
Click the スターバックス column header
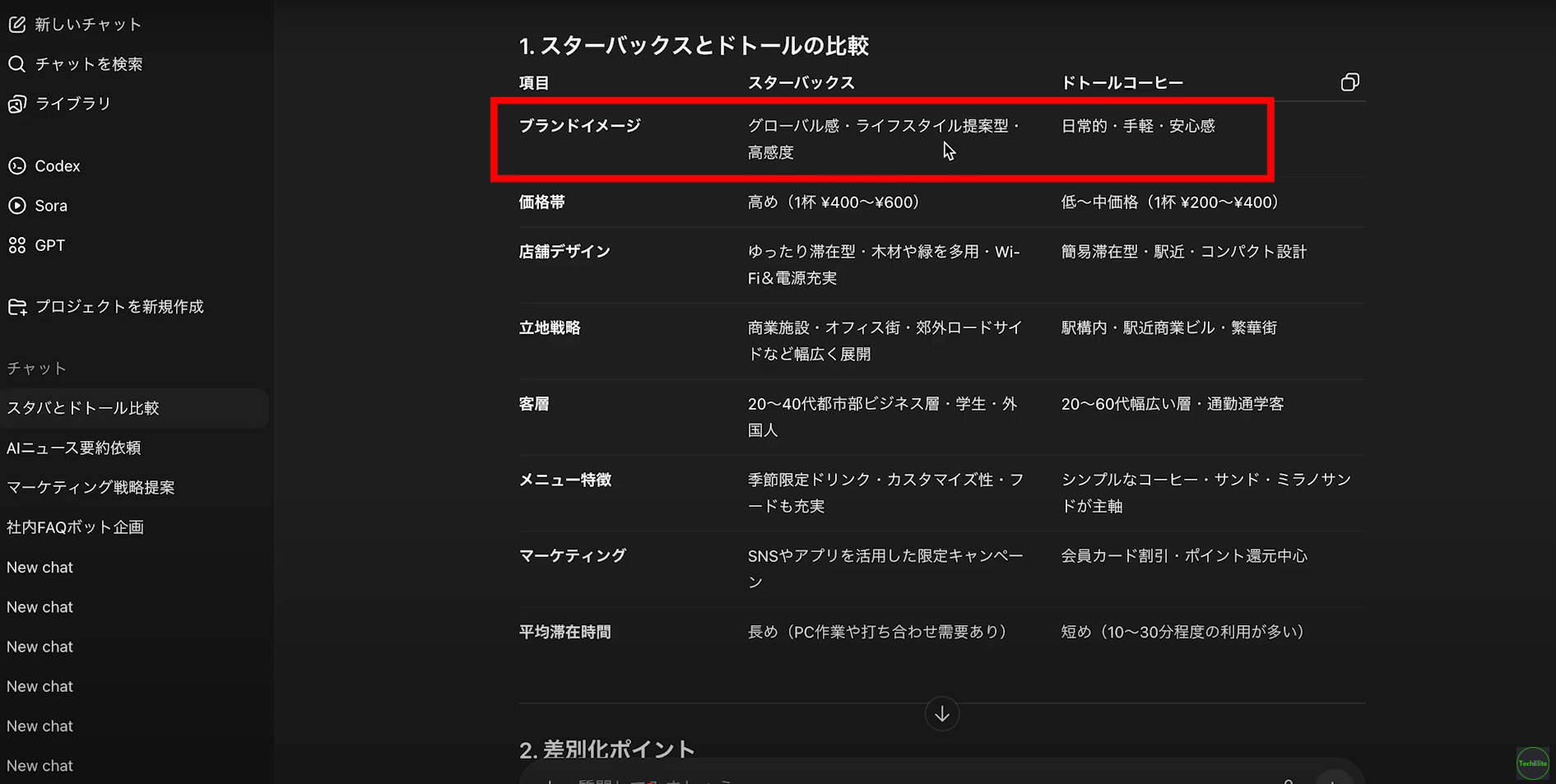point(801,83)
